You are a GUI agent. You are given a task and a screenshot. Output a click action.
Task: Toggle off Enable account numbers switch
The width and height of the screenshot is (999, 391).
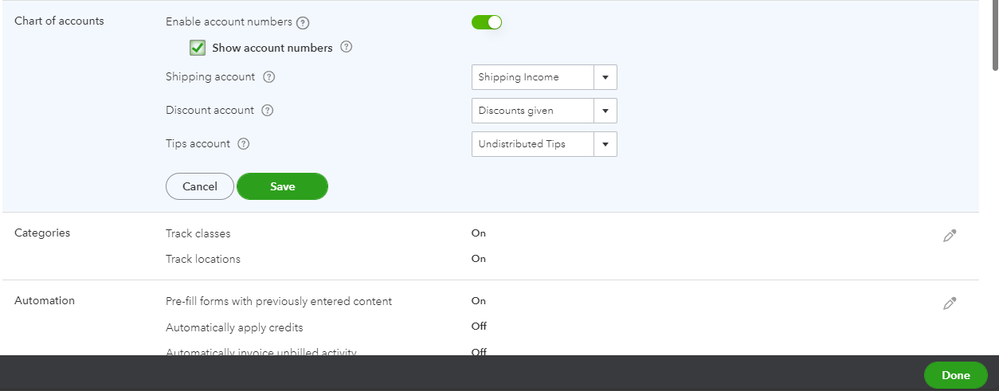(x=487, y=22)
